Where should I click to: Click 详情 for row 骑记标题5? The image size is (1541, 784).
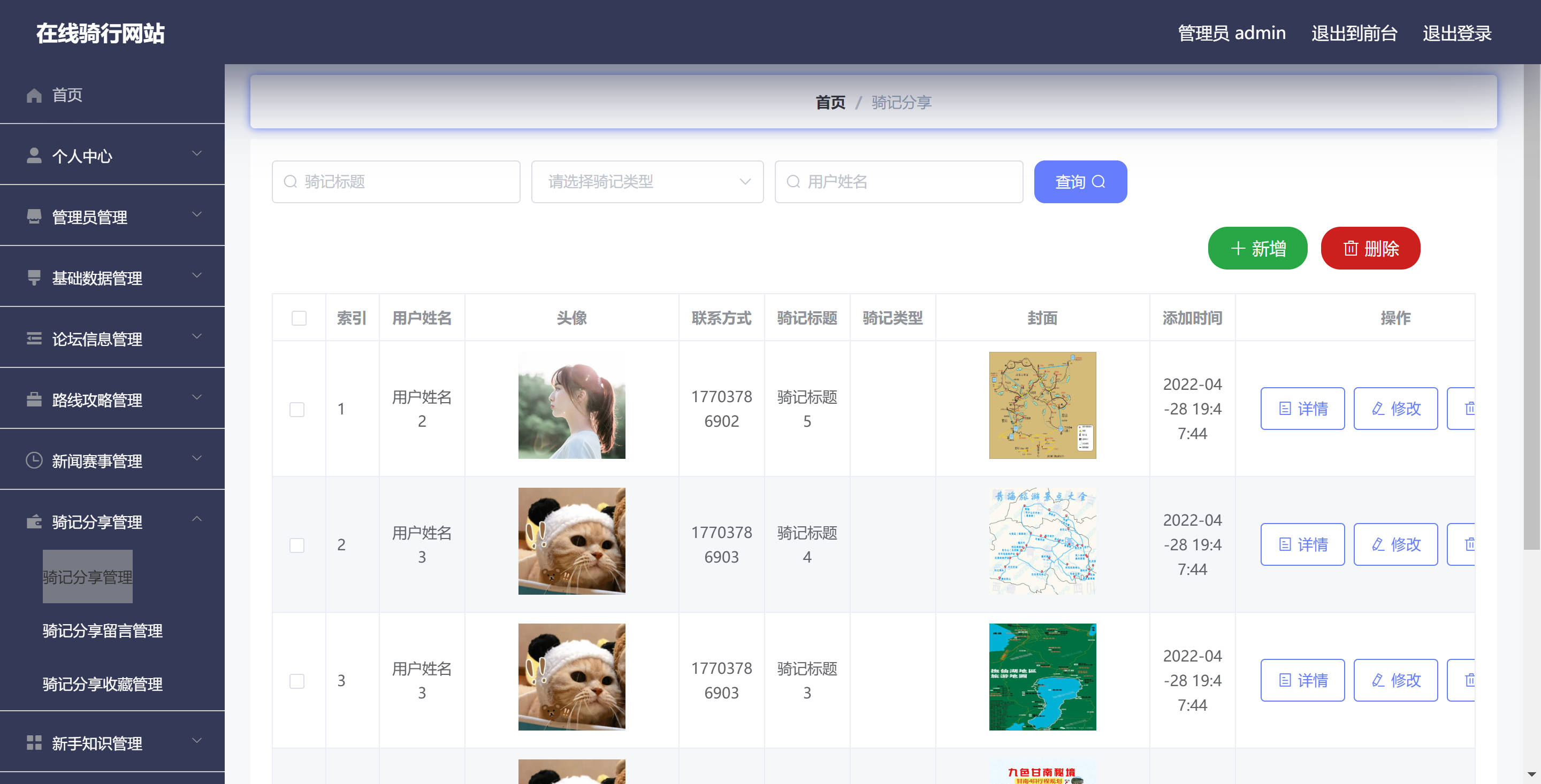pyautogui.click(x=1302, y=409)
